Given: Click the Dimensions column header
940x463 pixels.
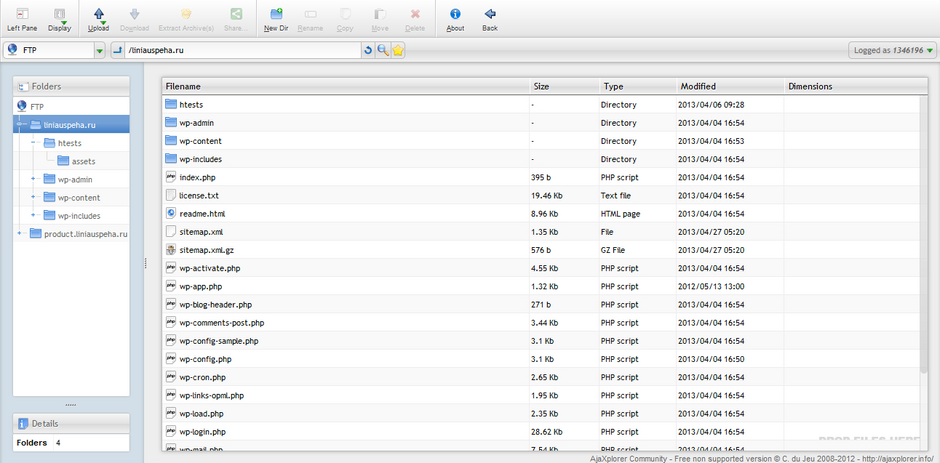Looking at the screenshot, I should point(856,86).
